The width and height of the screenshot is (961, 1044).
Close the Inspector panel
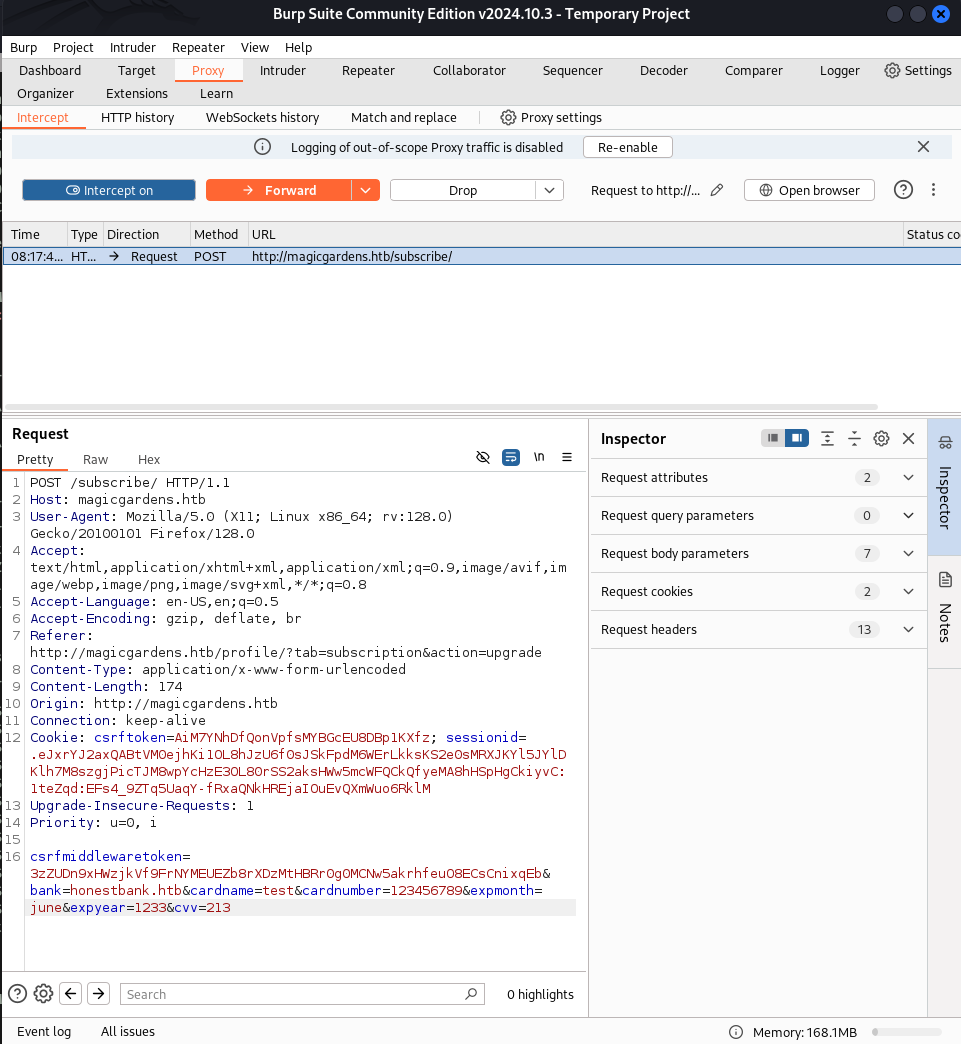tap(908, 439)
